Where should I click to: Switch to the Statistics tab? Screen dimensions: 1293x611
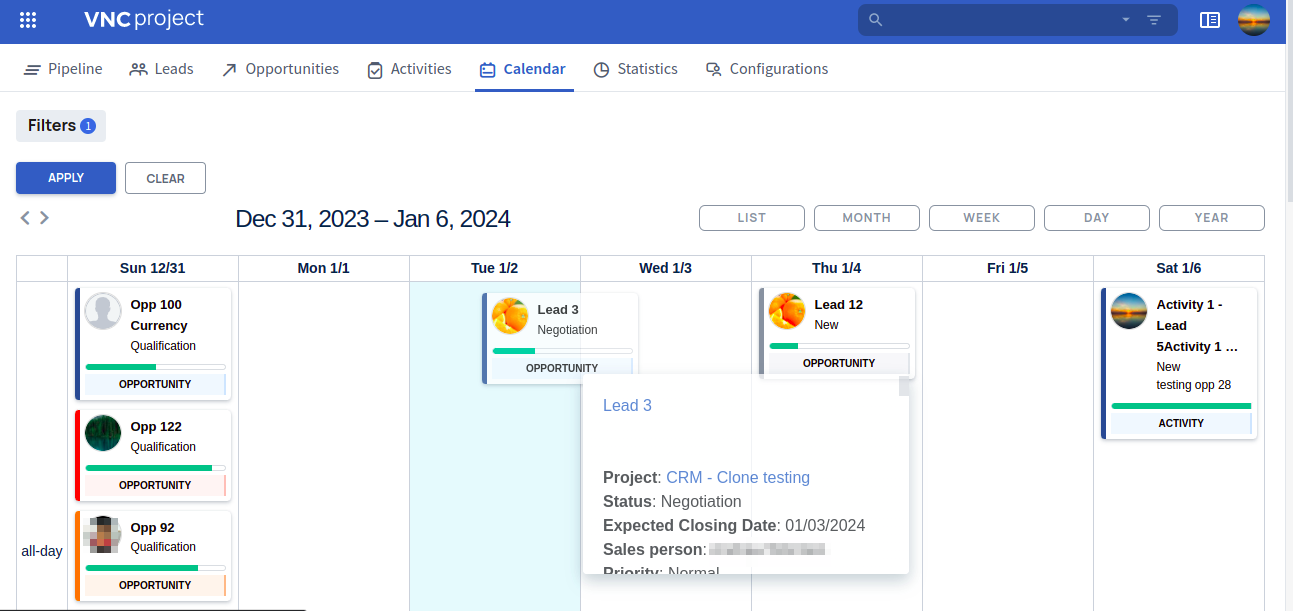(635, 69)
